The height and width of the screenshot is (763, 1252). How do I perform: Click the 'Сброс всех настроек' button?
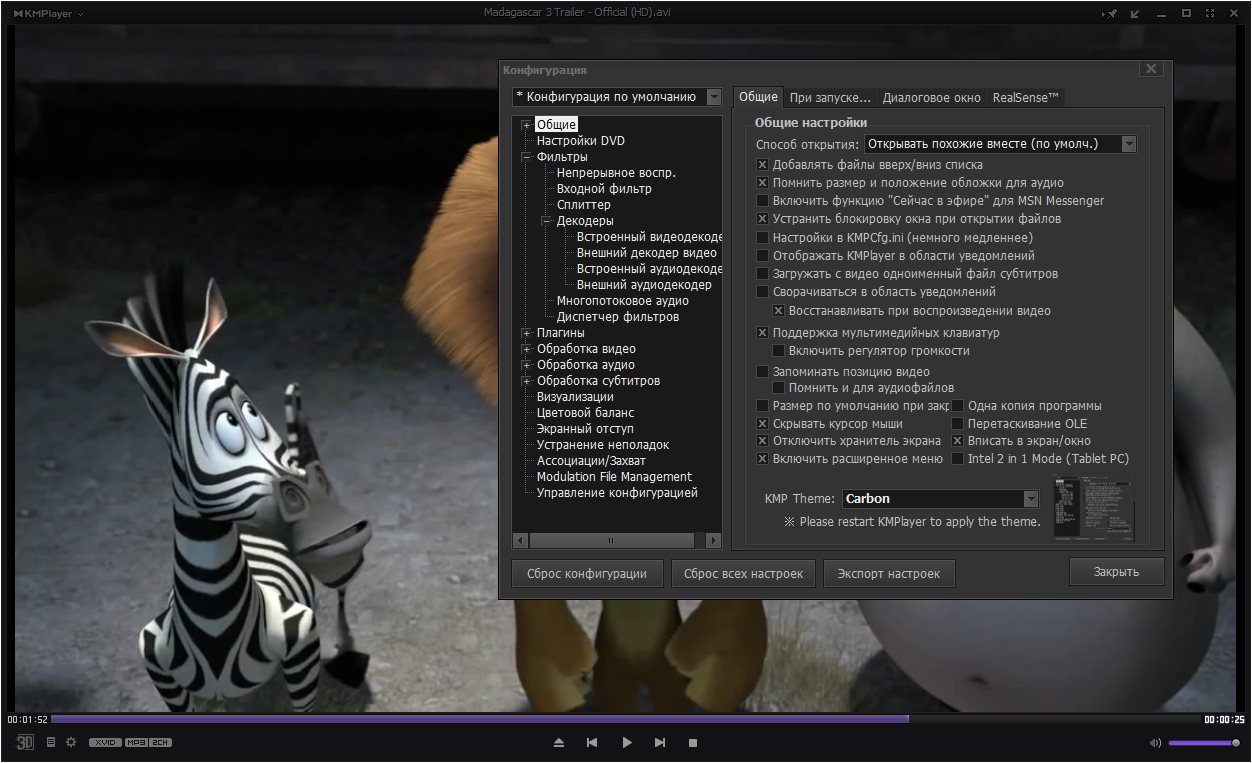pos(743,574)
